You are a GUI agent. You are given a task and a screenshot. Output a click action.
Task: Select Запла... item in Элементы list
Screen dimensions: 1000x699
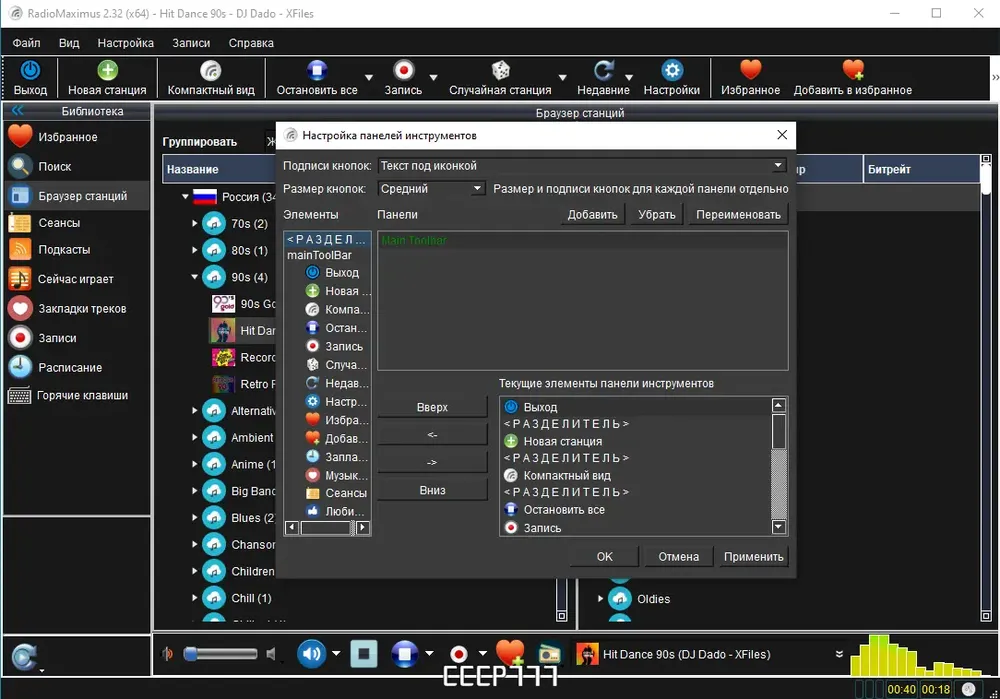pos(337,457)
